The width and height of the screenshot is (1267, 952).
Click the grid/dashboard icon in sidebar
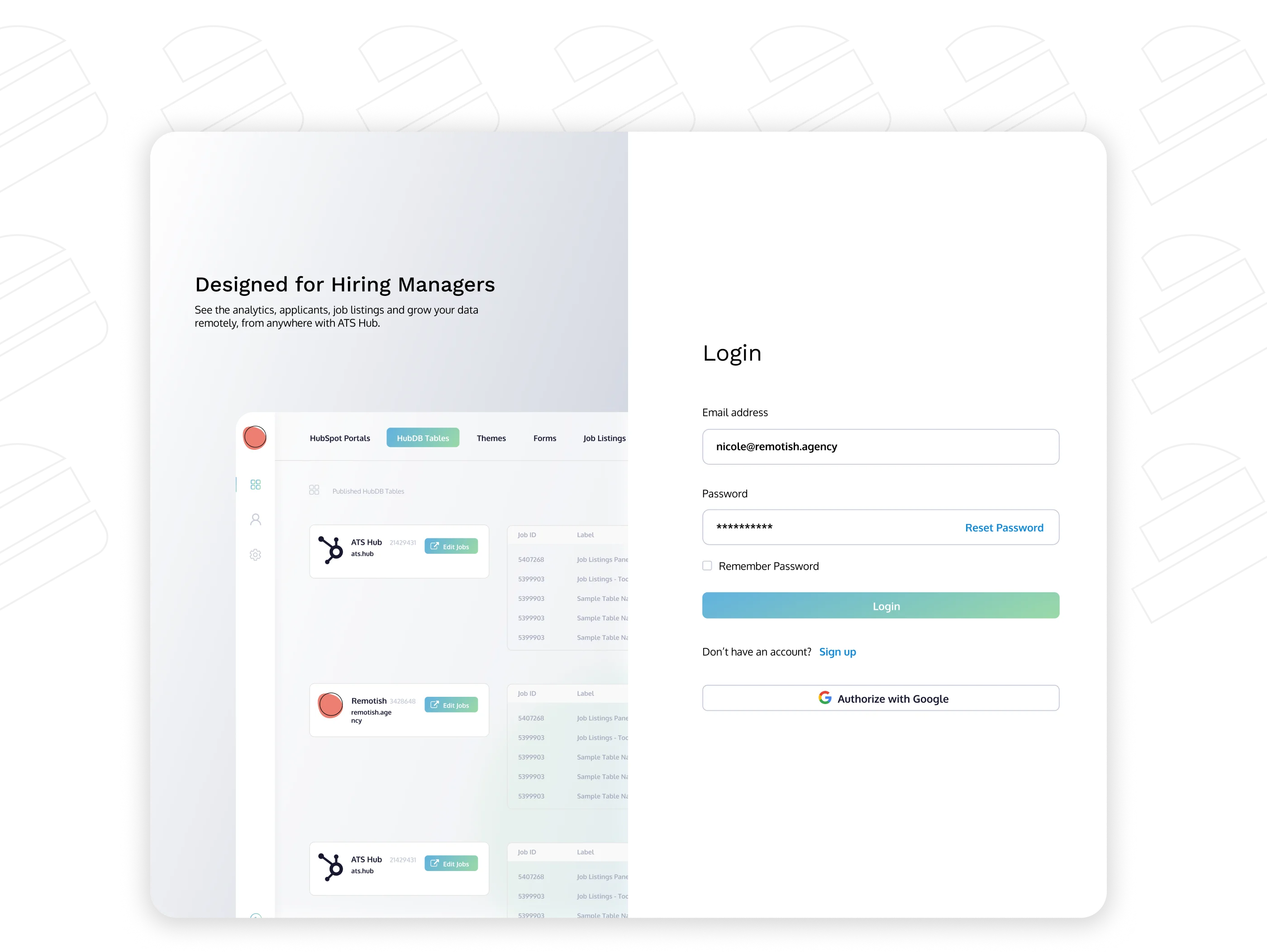point(256,484)
